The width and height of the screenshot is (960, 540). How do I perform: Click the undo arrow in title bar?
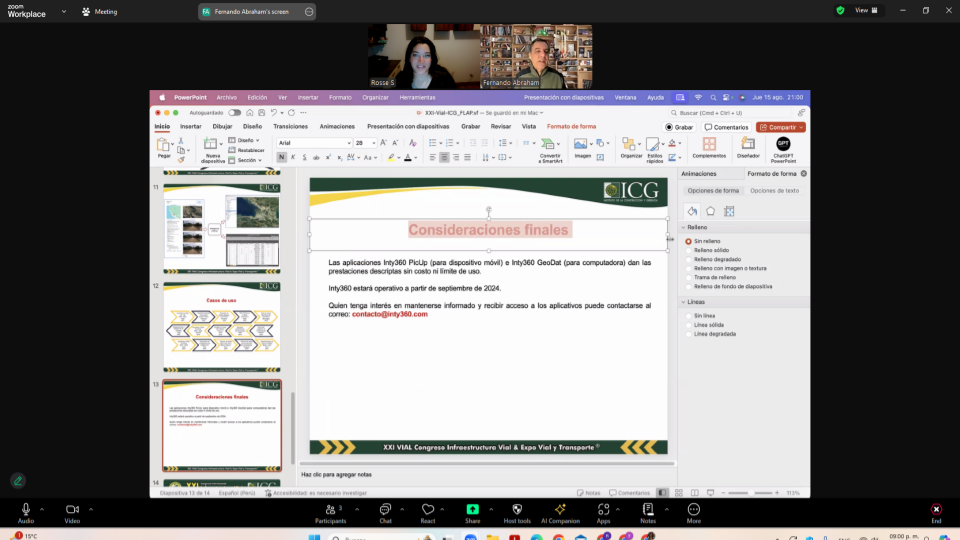pos(274,113)
